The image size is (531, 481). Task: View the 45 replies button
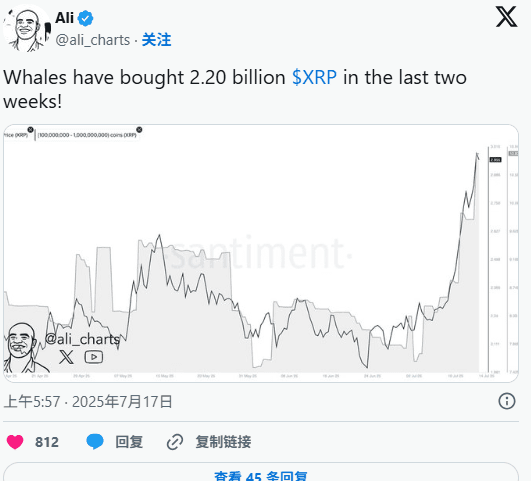click(261, 472)
